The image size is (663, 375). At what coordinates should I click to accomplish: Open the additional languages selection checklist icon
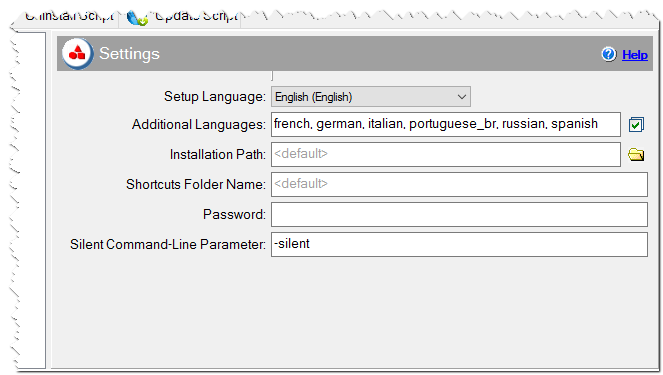coord(636,125)
